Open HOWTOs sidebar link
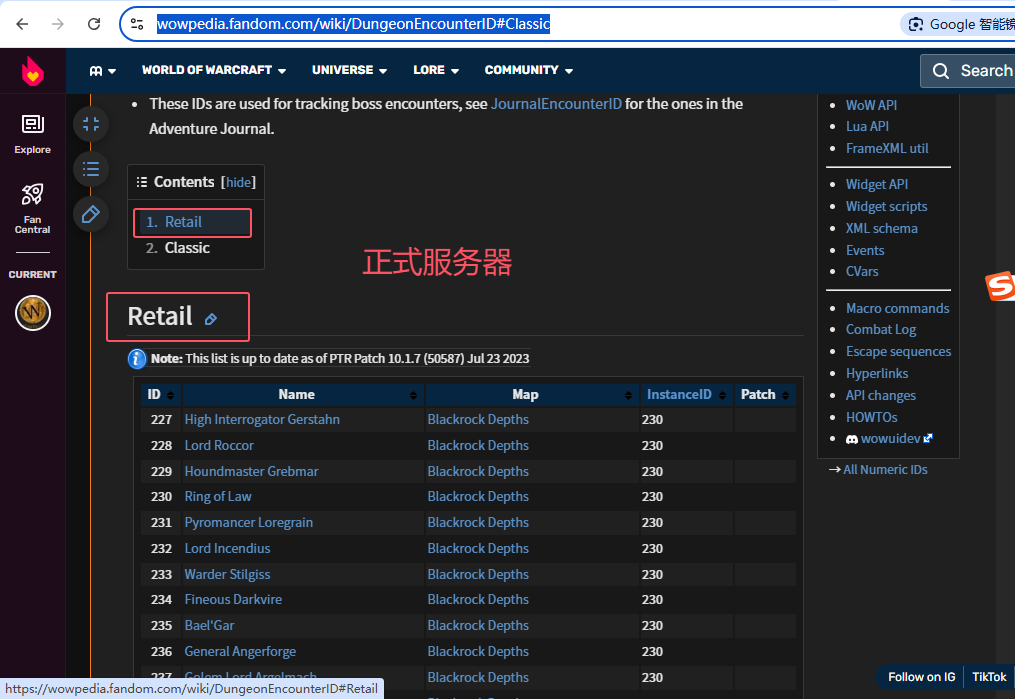 click(871, 417)
